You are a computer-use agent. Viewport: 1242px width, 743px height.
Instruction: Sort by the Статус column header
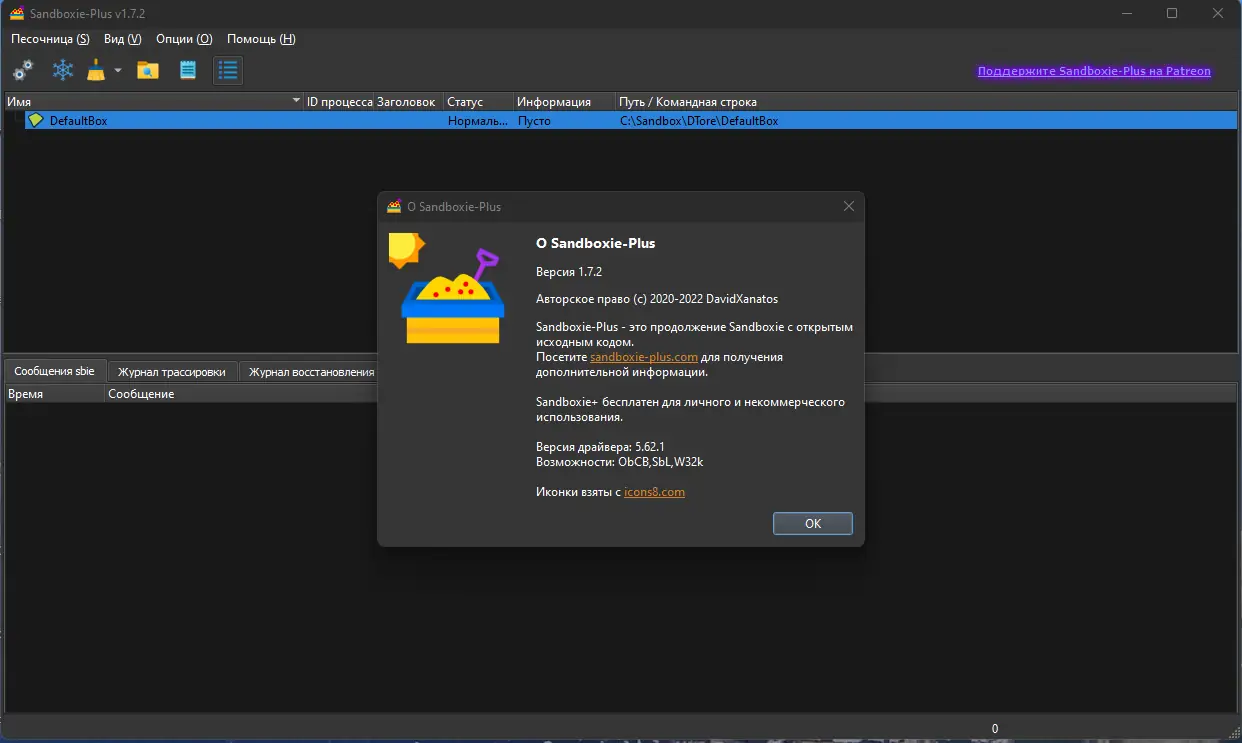click(478, 101)
